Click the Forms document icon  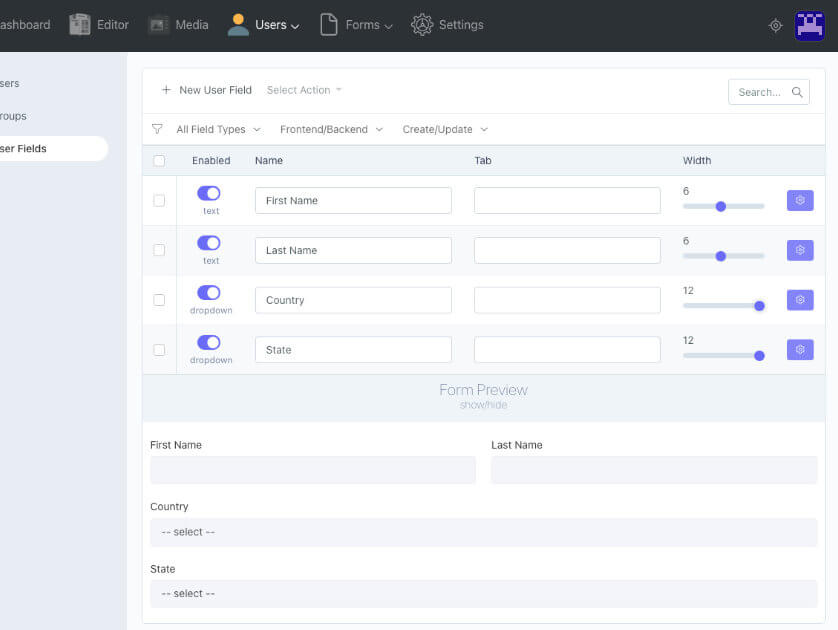click(x=329, y=25)
